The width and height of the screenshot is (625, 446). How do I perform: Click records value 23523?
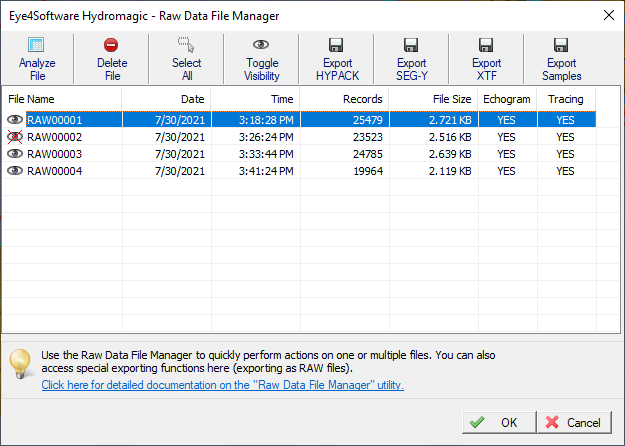coord(368,137)
